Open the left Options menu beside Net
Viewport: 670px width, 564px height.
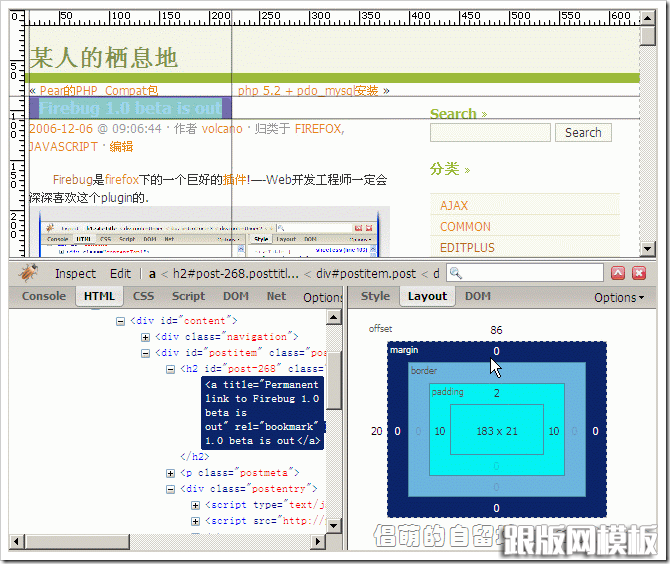click(x=323, y=298)
